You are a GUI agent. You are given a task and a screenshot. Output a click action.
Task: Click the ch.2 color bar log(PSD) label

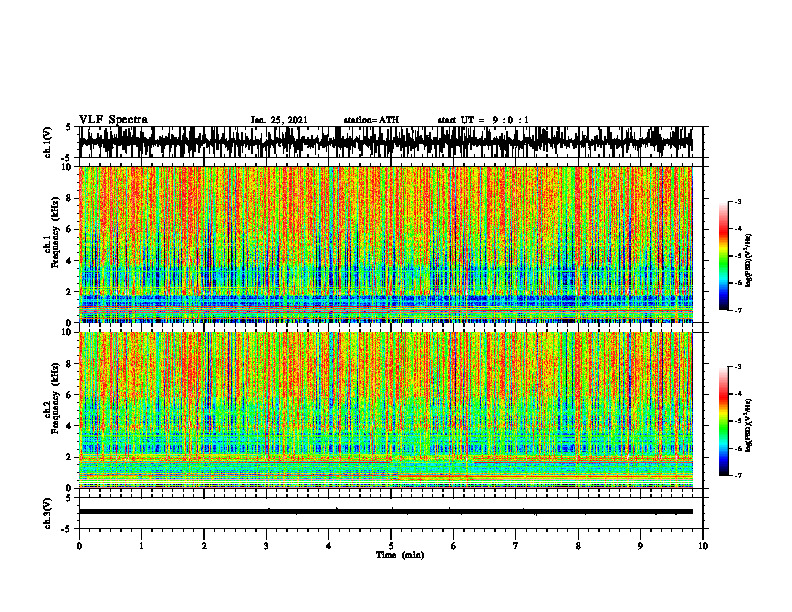[748, 425]
